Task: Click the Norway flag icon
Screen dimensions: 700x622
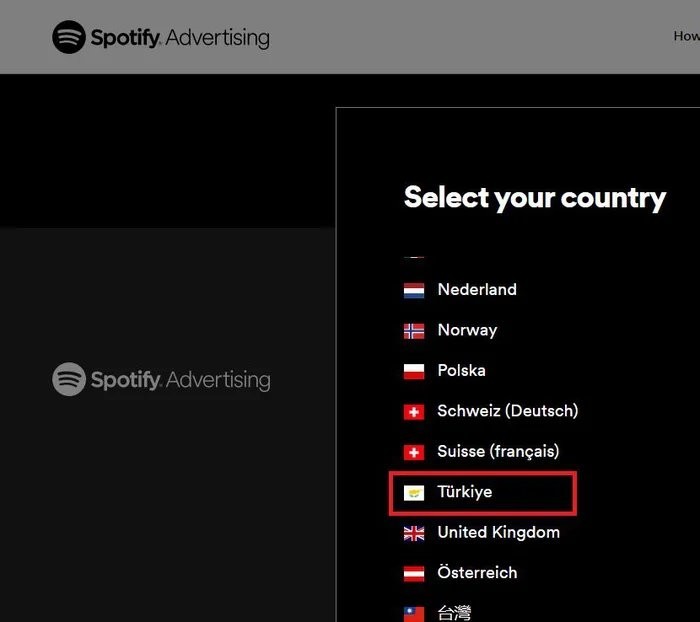Action: coord(414,331)
